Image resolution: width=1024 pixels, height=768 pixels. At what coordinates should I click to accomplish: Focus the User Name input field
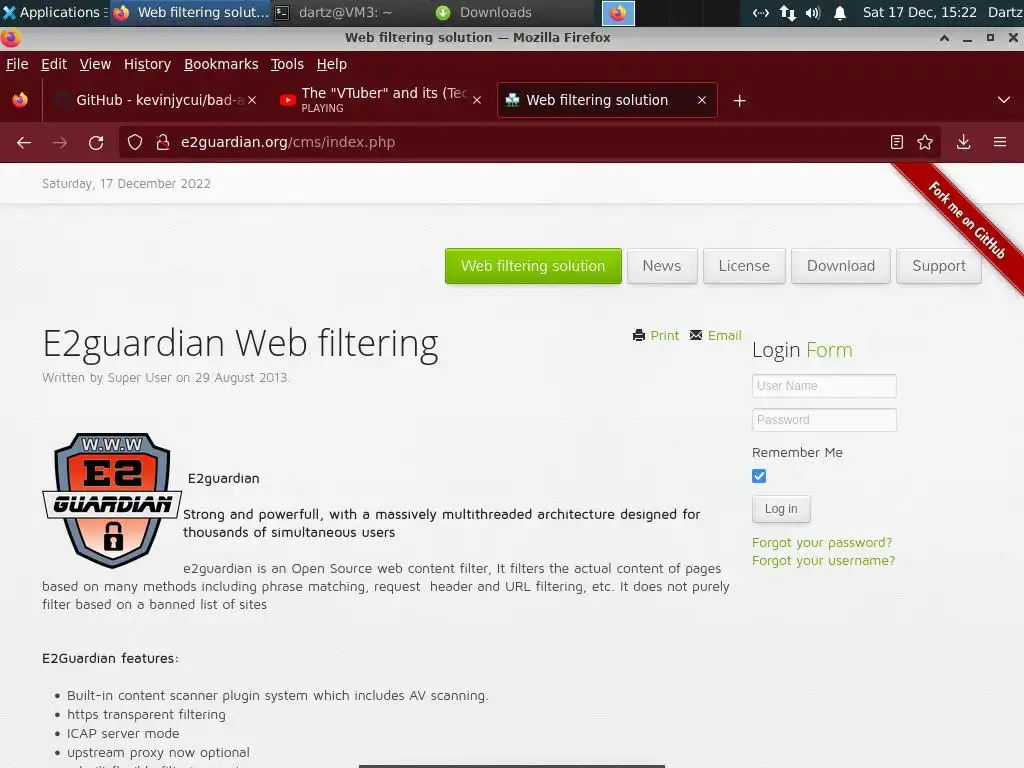(x=824, y=386)
